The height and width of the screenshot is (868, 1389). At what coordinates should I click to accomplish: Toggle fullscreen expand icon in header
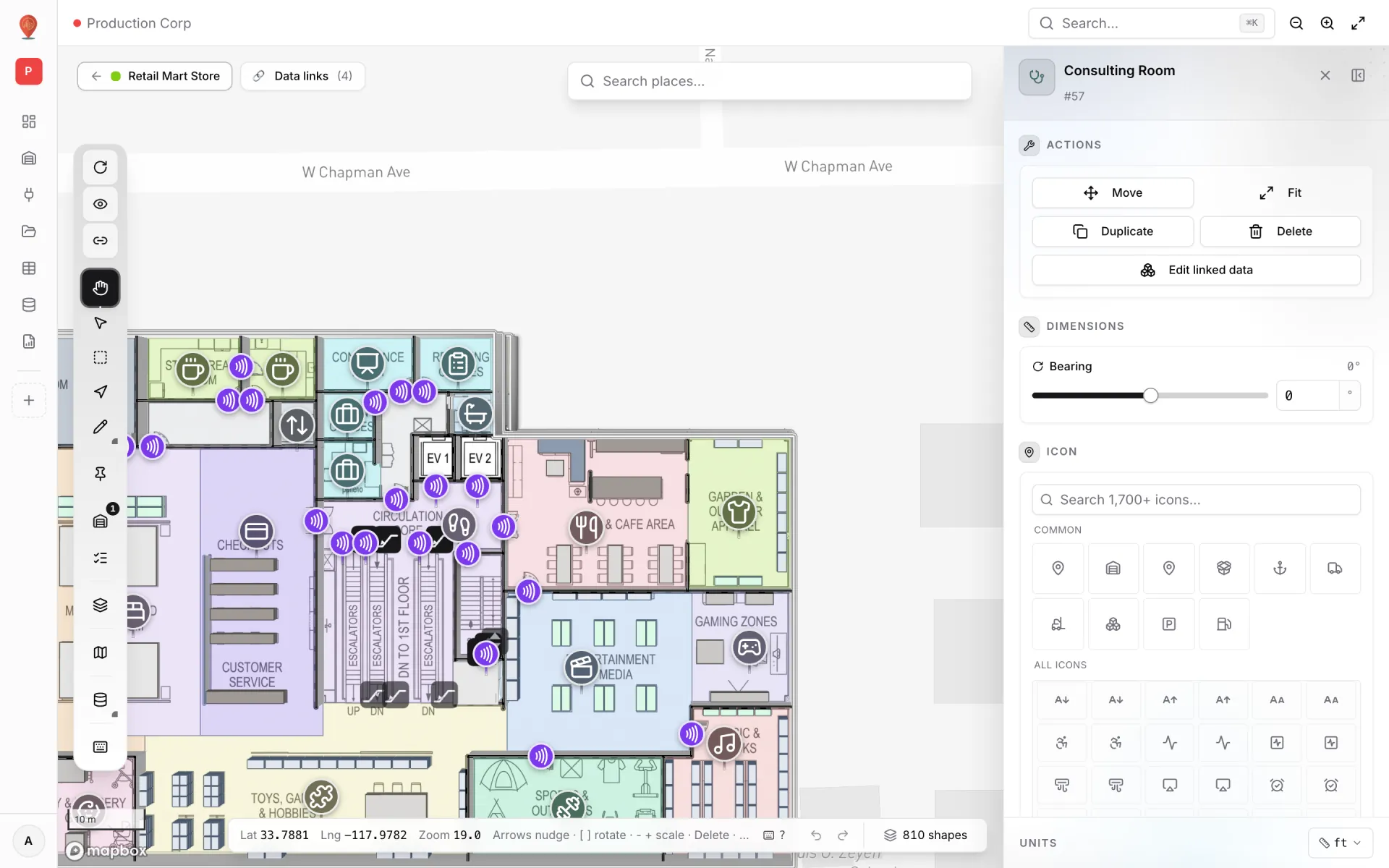[x=1358, y=23]
